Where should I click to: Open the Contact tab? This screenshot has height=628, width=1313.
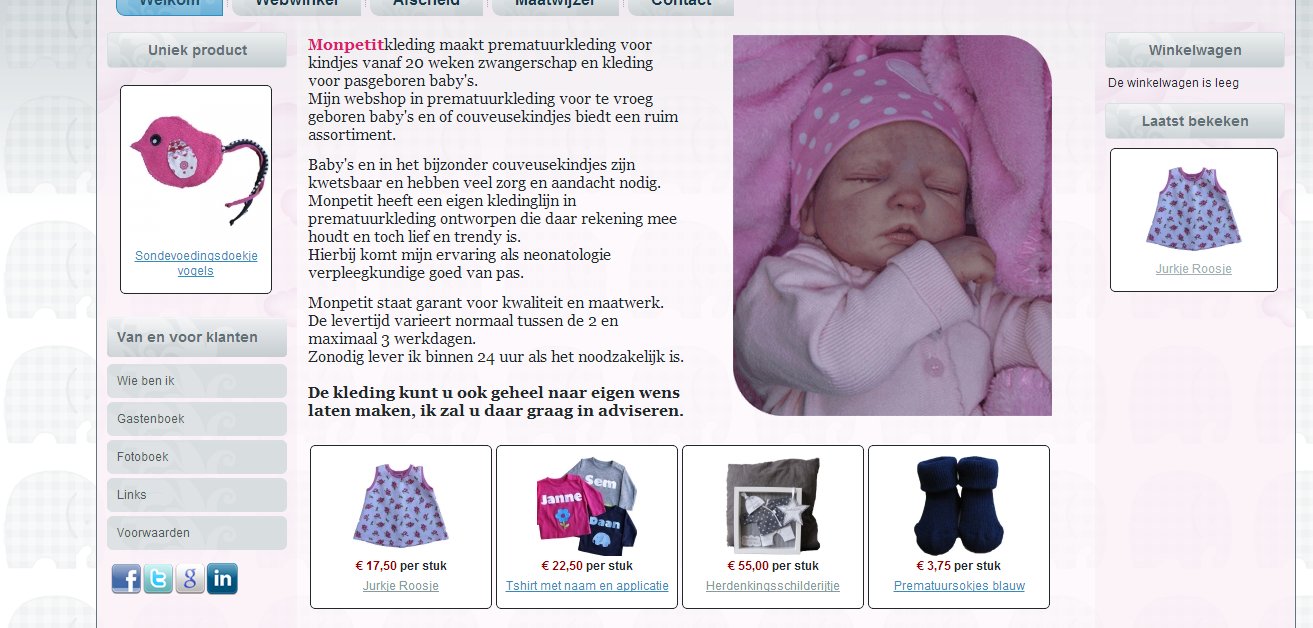click(x=681, y=6)
